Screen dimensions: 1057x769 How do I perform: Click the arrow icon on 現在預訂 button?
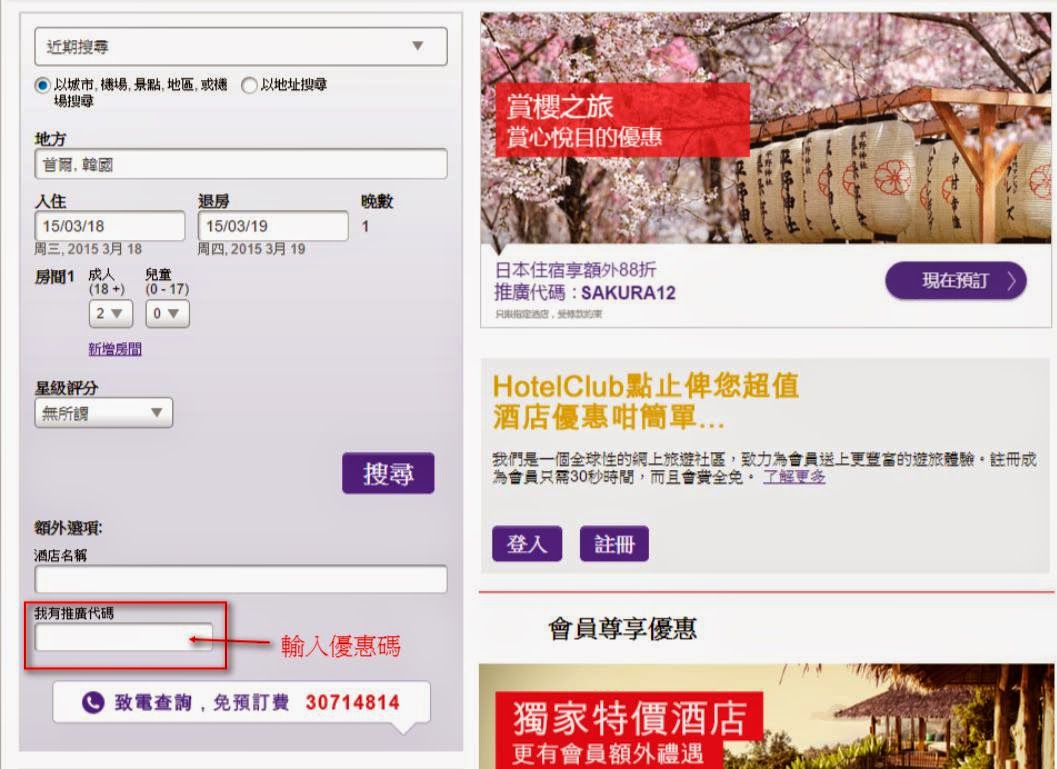pyautogui.click(x=1011, y=281)
